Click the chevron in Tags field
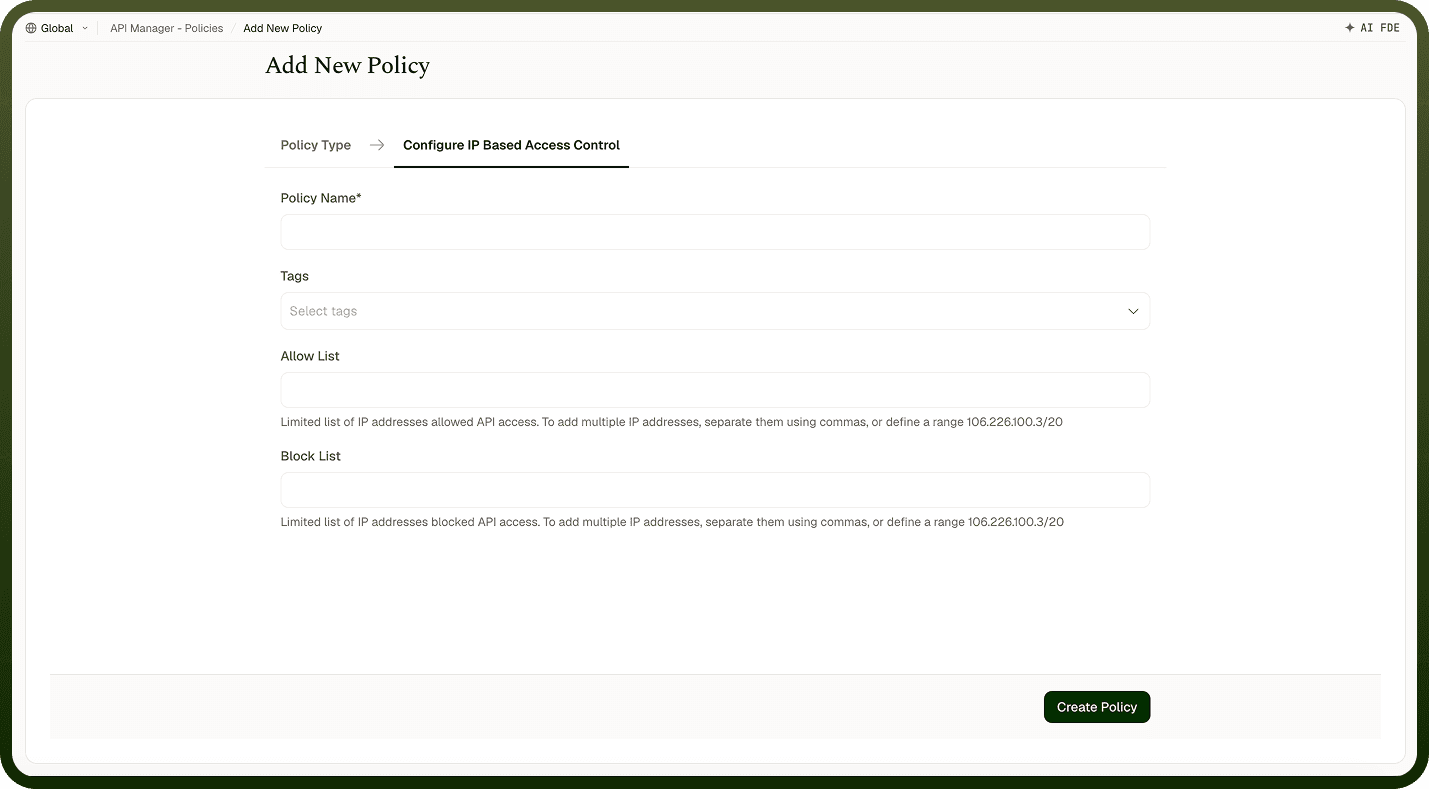 click(x=1133, y=311)
